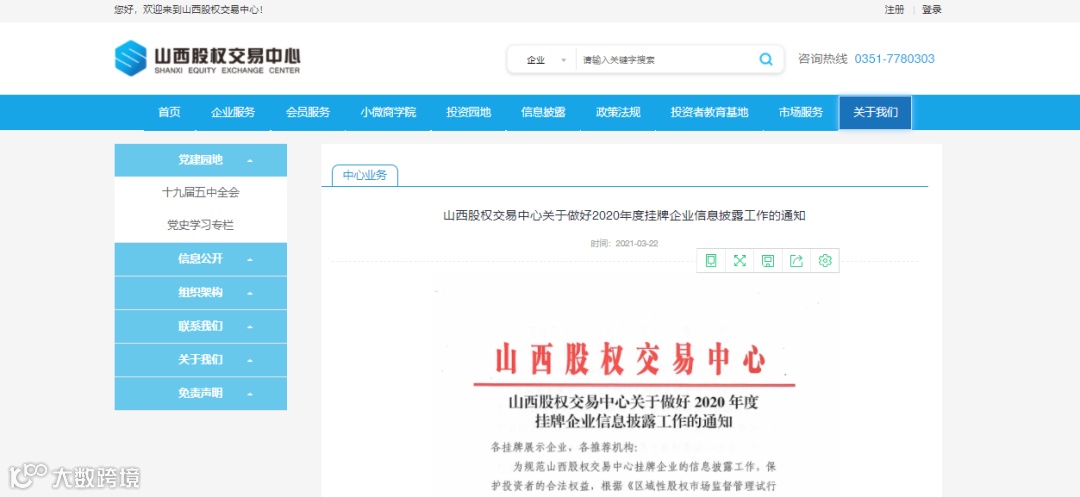Image resolution: width=1080 pixels, height=497 pixels.
Task: Click the date text 2021-03-22
Action: click(x=637, y=243)
